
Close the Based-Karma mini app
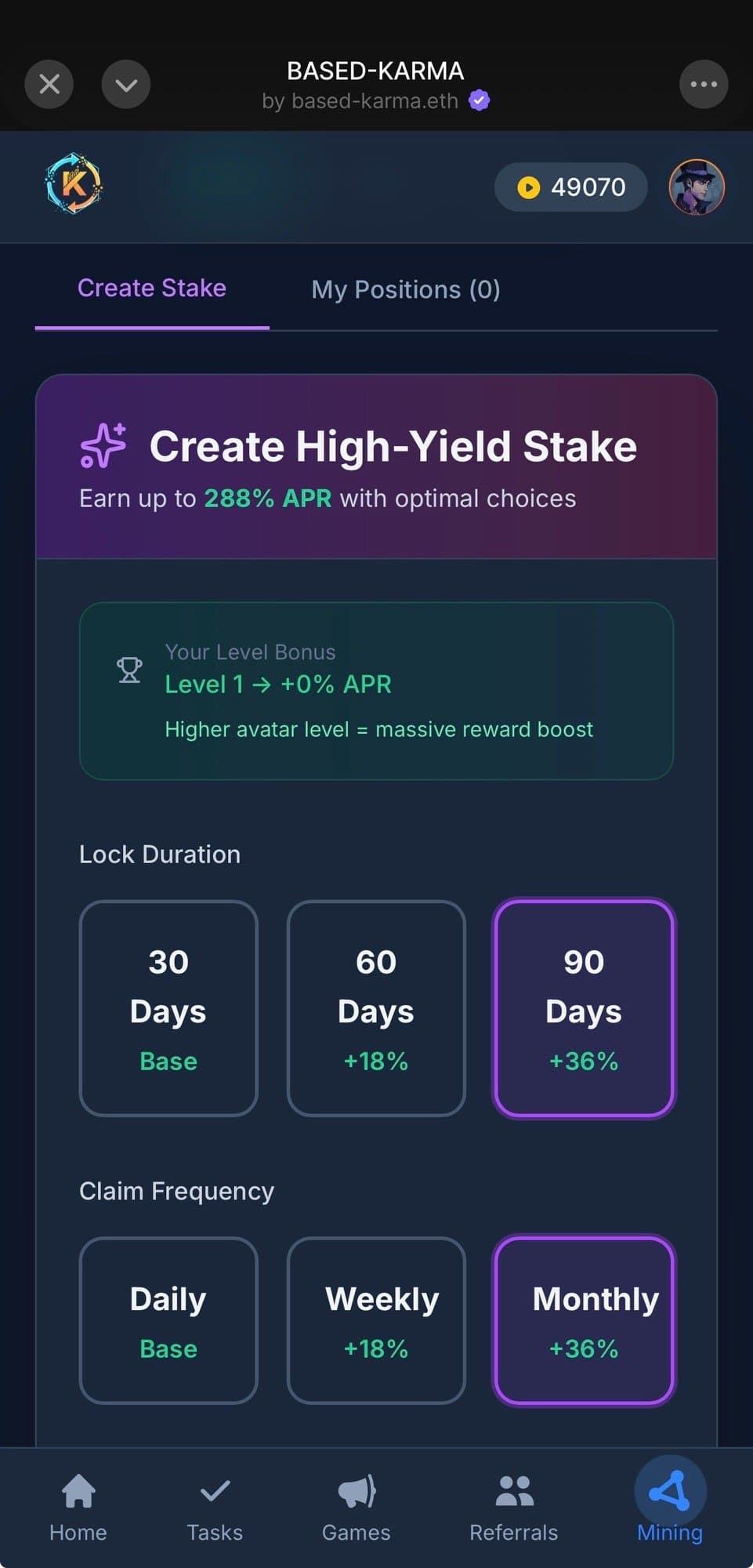point(49,84)
